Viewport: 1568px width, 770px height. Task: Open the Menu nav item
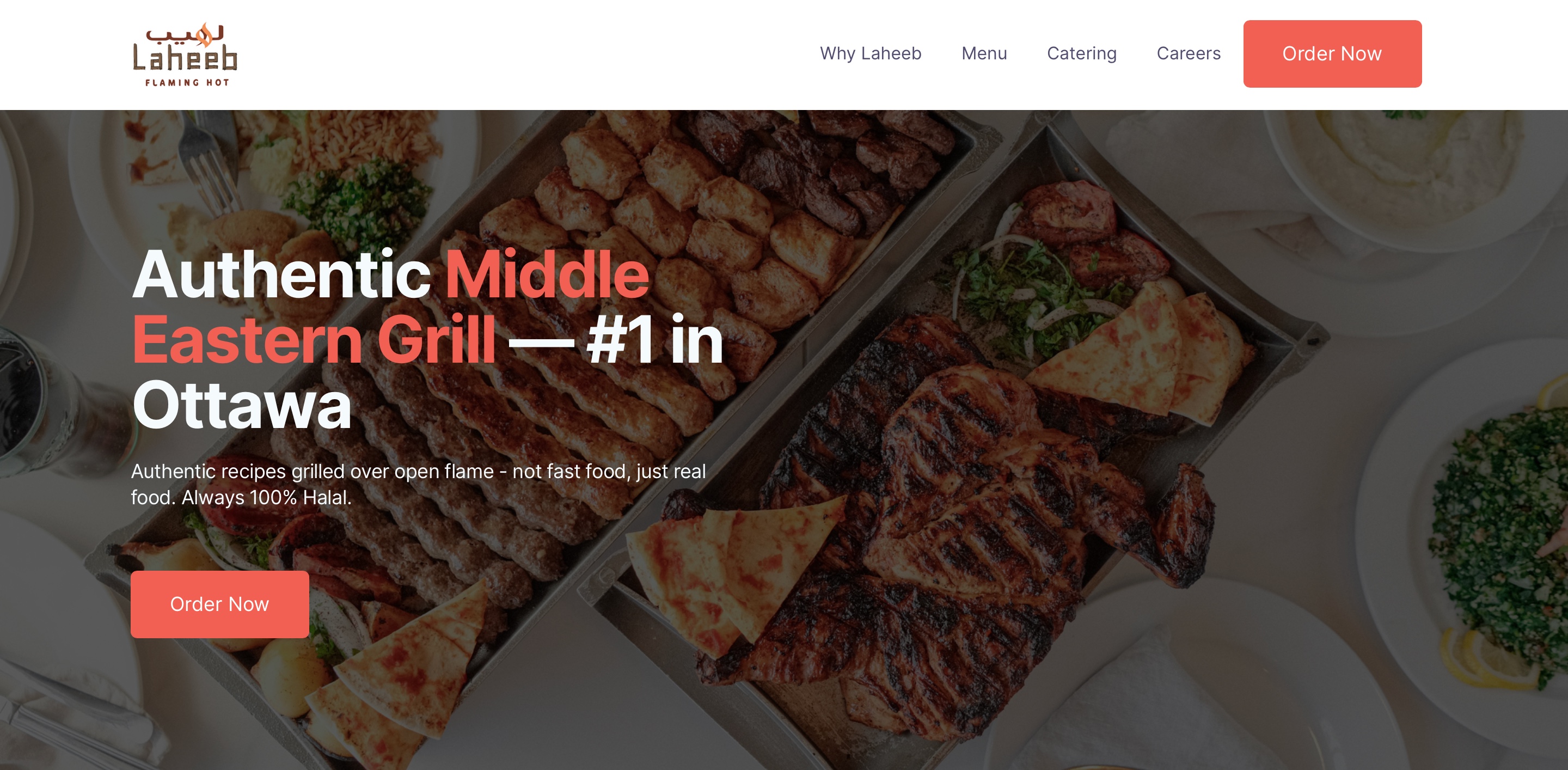pyautogui.click(x=984, y=53)
